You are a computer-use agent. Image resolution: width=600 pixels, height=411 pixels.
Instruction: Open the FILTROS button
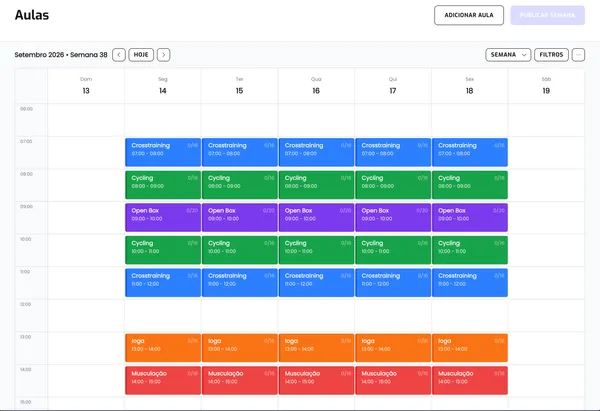(x=551, y=55)
